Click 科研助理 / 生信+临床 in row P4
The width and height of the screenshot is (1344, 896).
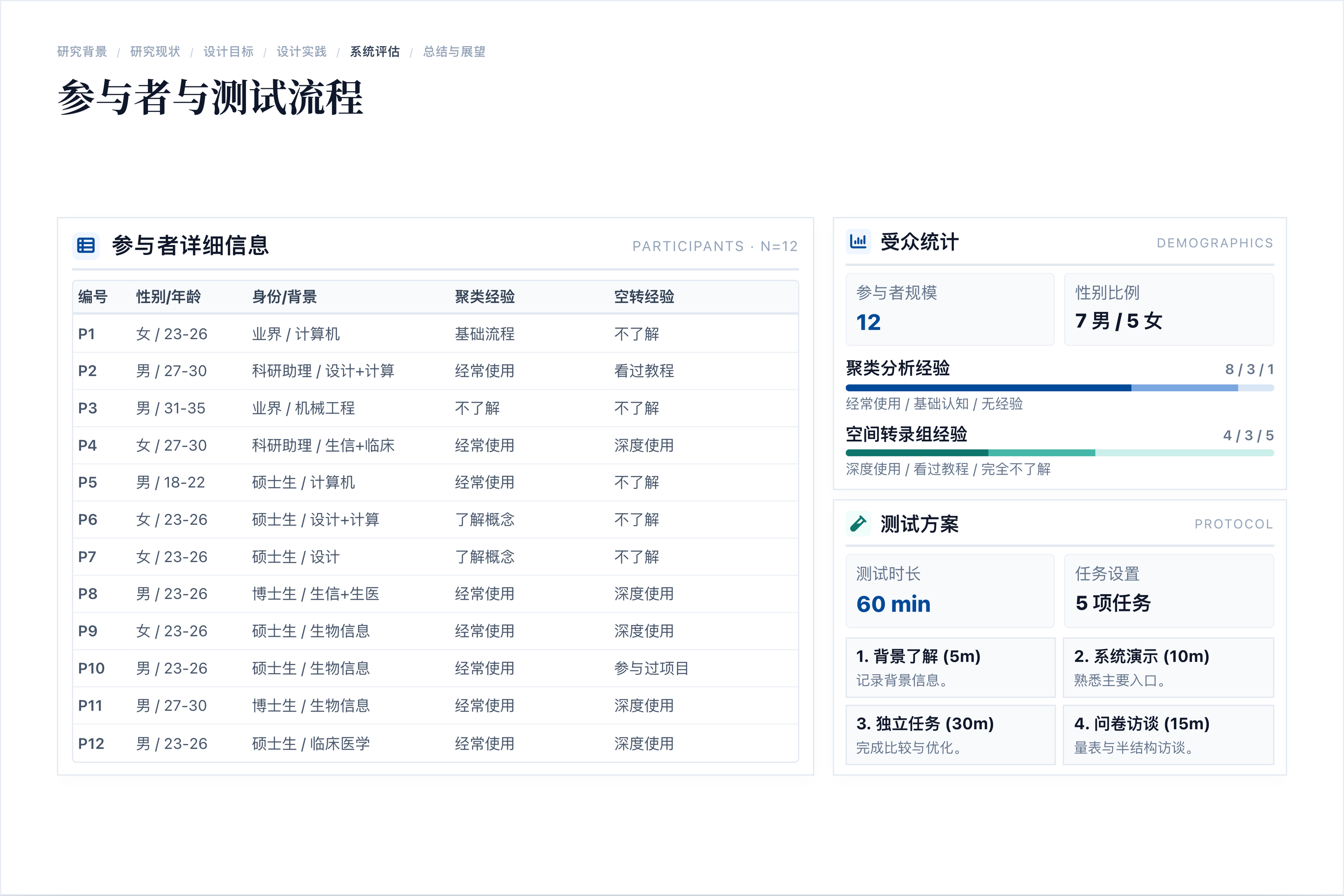point(324,445)
